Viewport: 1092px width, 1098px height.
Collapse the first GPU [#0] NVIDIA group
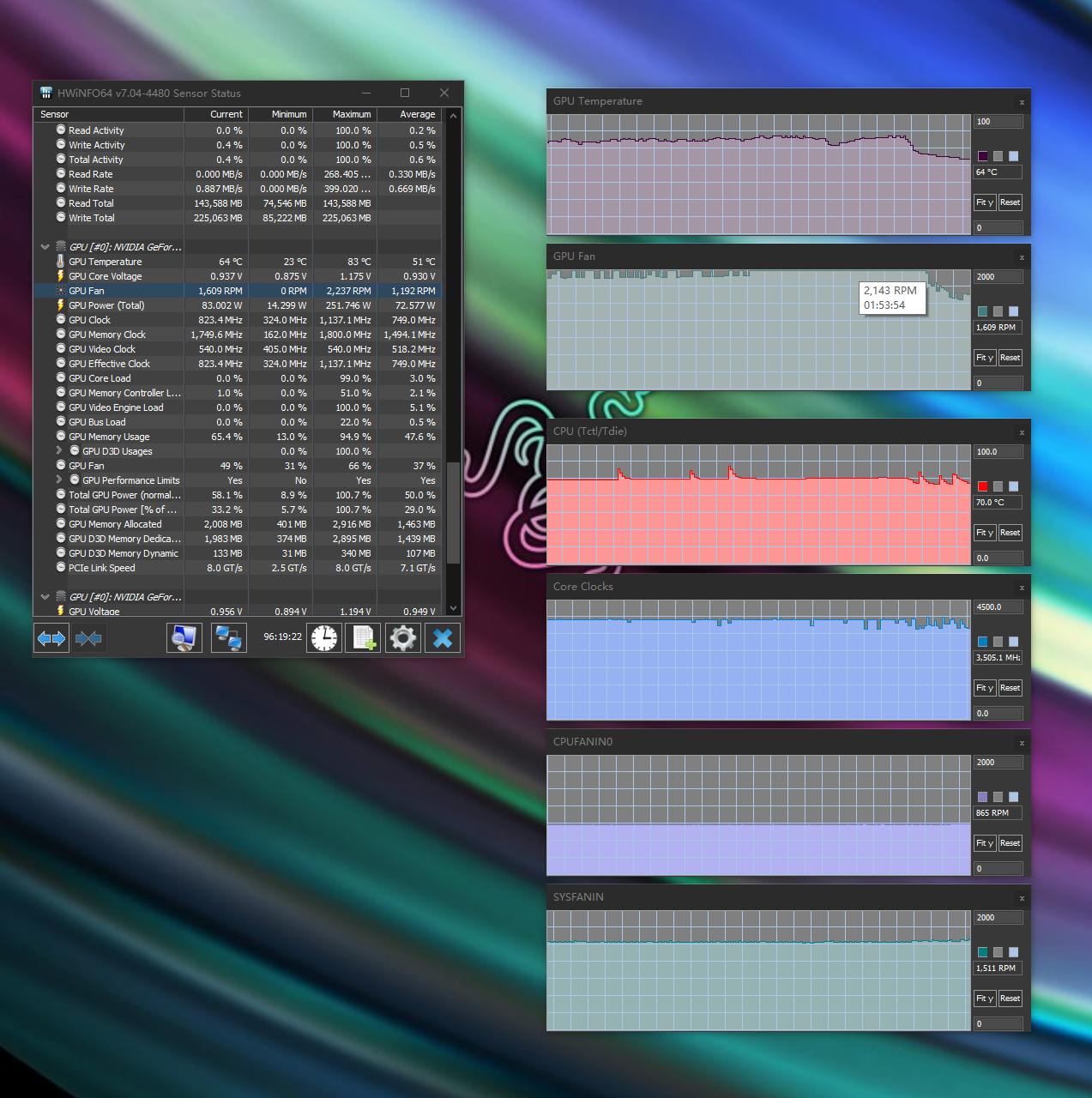point(45,247)
